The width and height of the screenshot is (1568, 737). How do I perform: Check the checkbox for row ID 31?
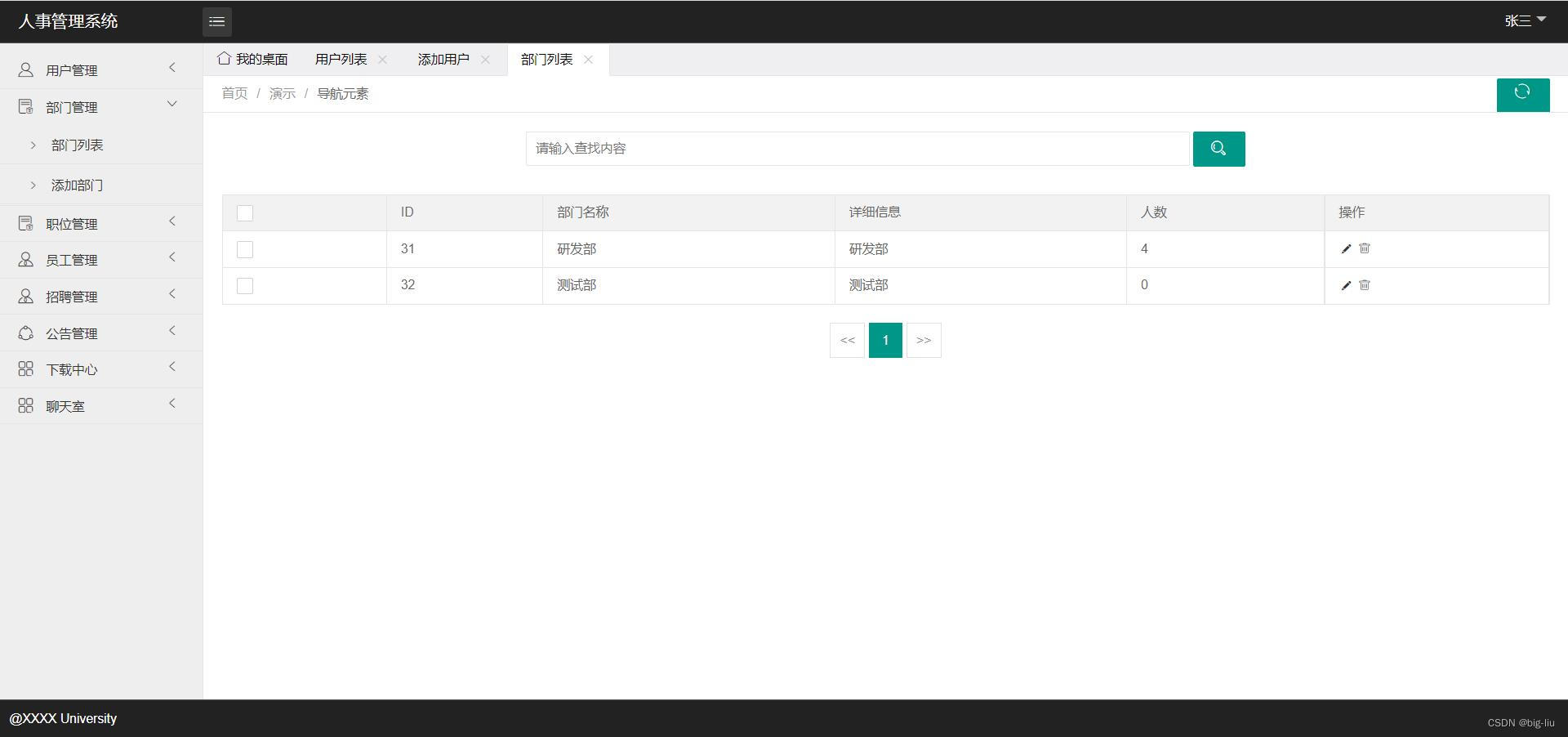point(245,249)
